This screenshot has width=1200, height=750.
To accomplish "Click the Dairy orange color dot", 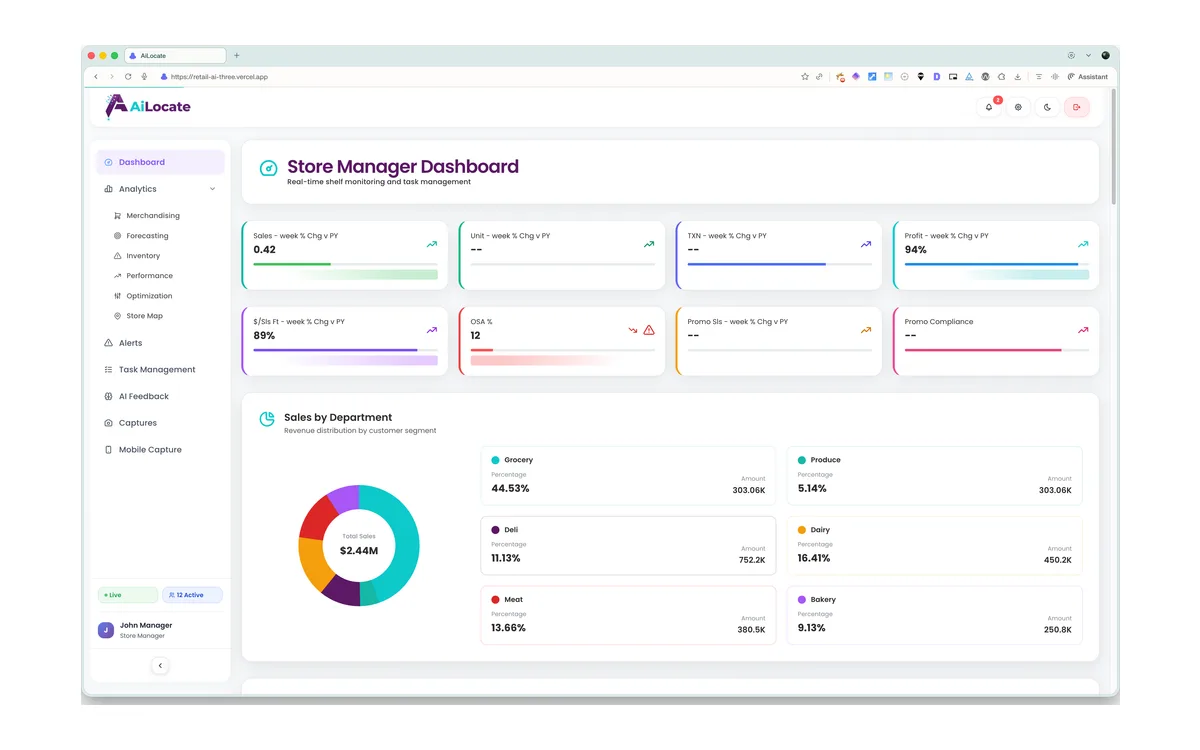I will coord(802,530).
